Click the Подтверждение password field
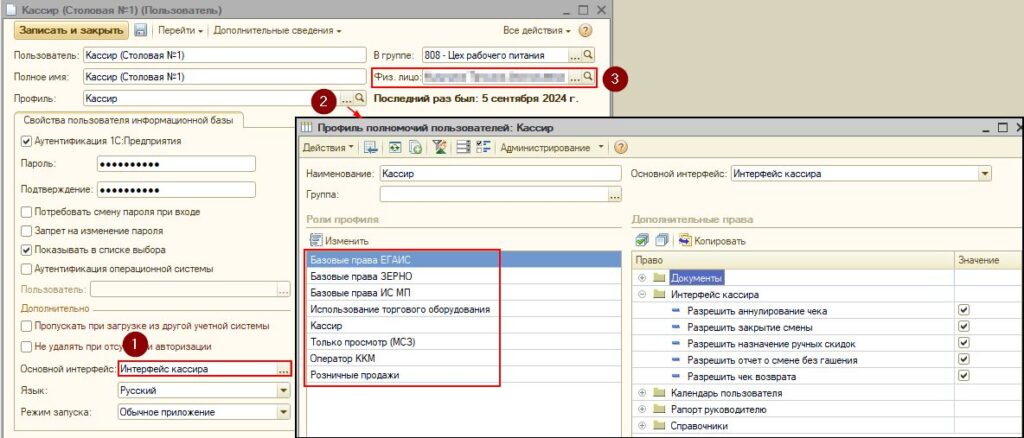This screenshot has height=438, width=1024. click(x=176, y=190)
